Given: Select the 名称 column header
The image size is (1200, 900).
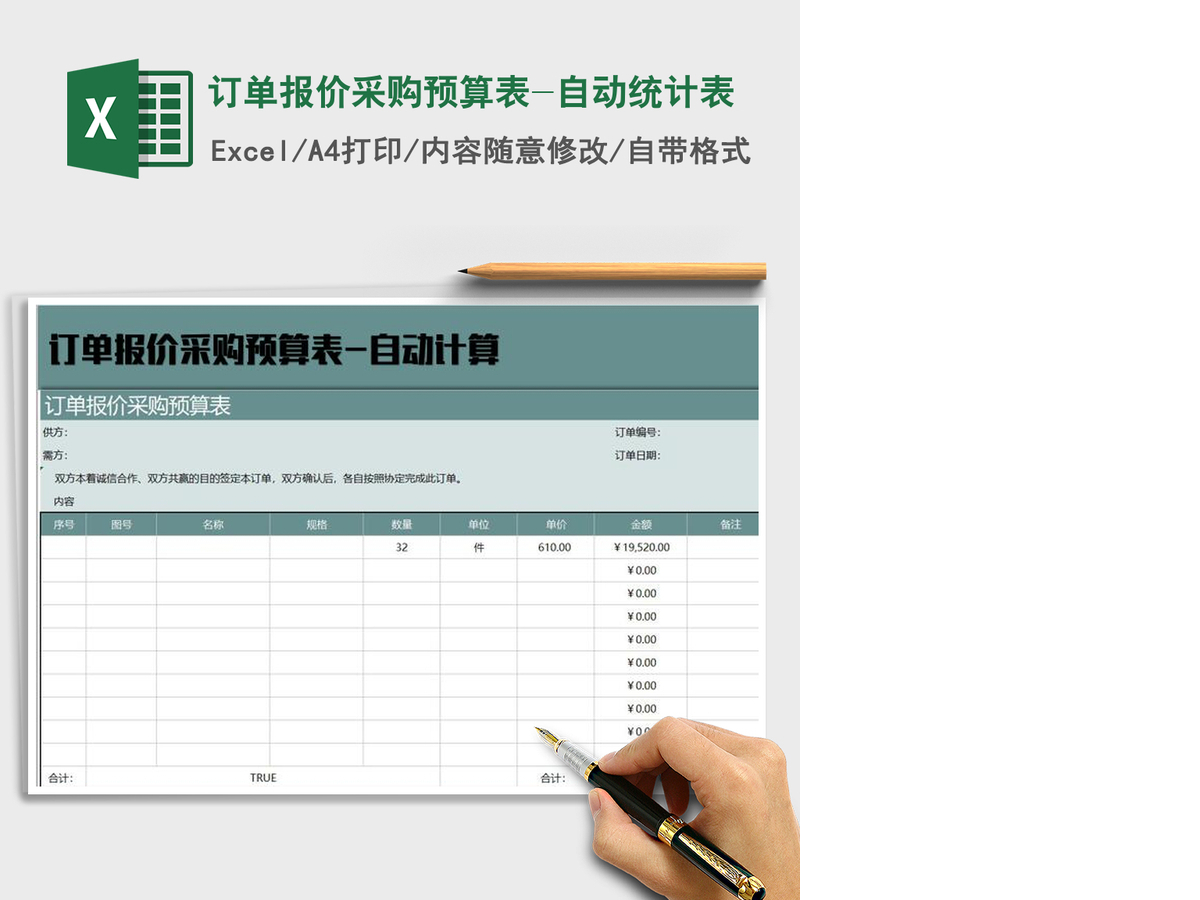Looking at the screenshot, I should tap(213, 525).
